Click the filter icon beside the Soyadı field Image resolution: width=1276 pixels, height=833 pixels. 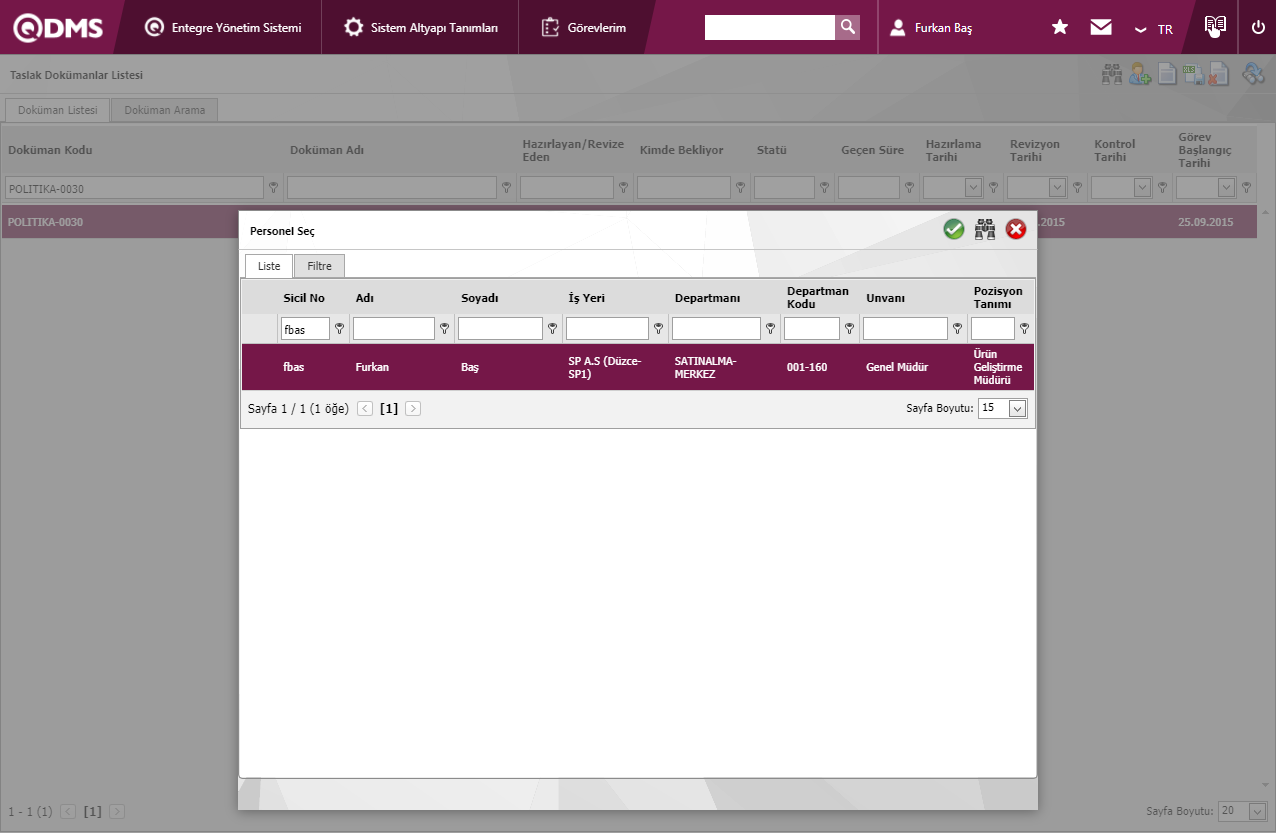552,329
